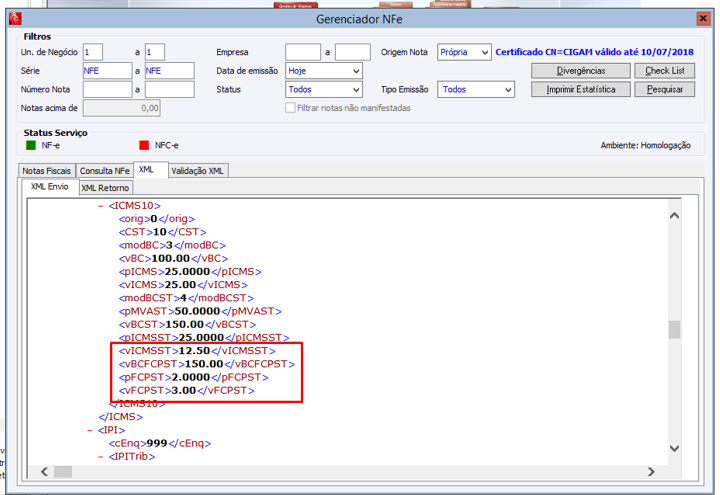Click the XML scroll up arrow
Image resolution: width=720 pixels, height=495 pixels.
pos(674,215)
